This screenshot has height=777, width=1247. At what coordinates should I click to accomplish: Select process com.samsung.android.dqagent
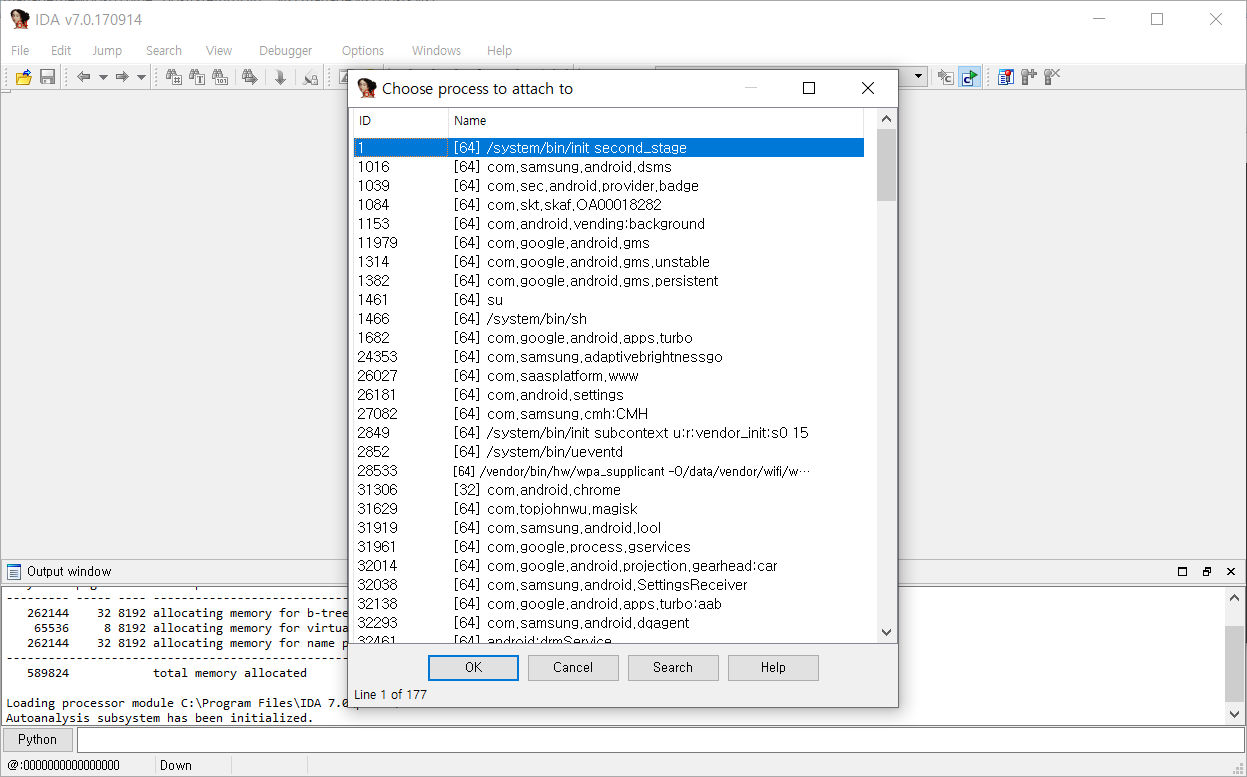609,623
